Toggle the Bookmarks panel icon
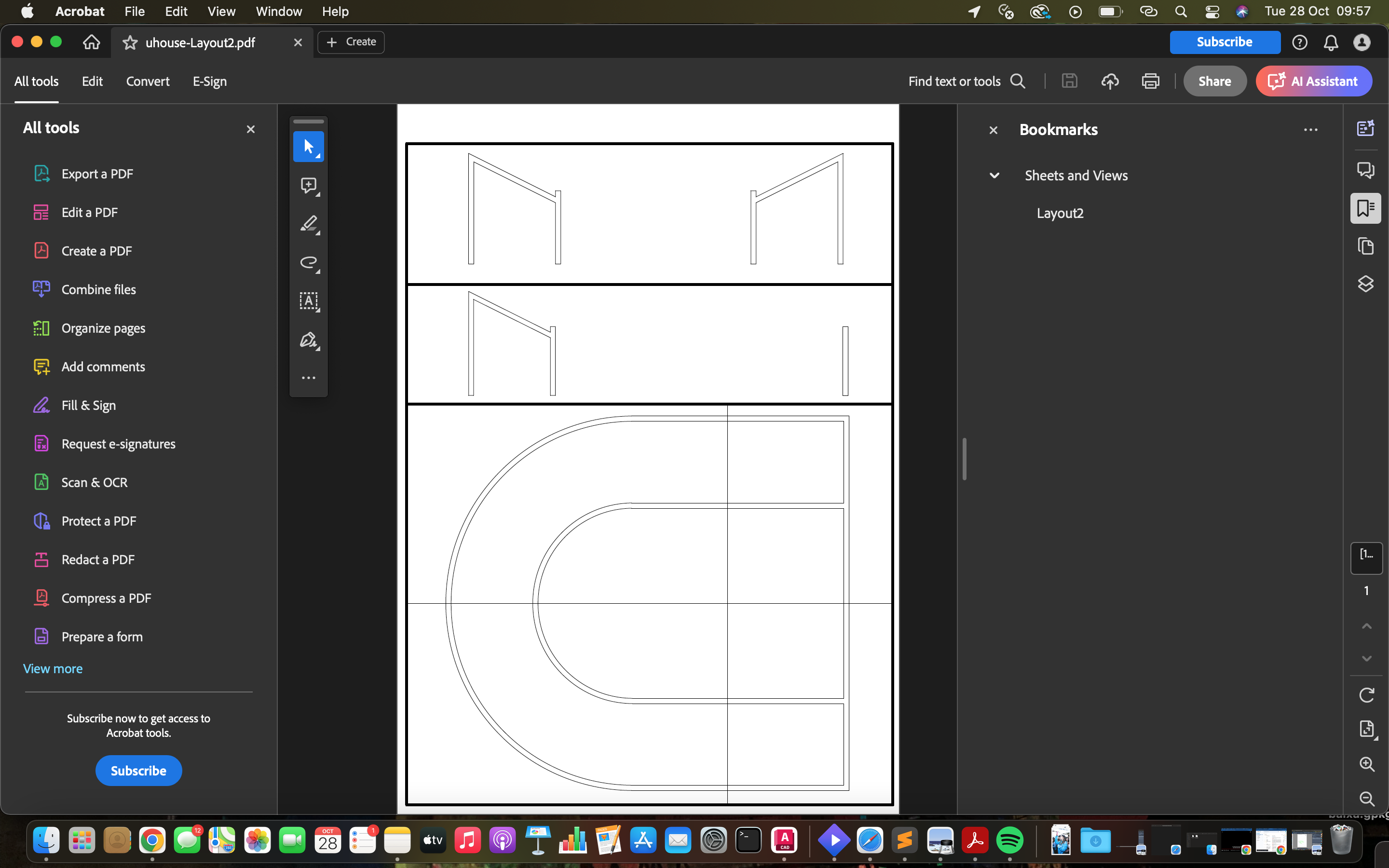Viewport: 1389px width, 868px height. (x=1365, y=208)
